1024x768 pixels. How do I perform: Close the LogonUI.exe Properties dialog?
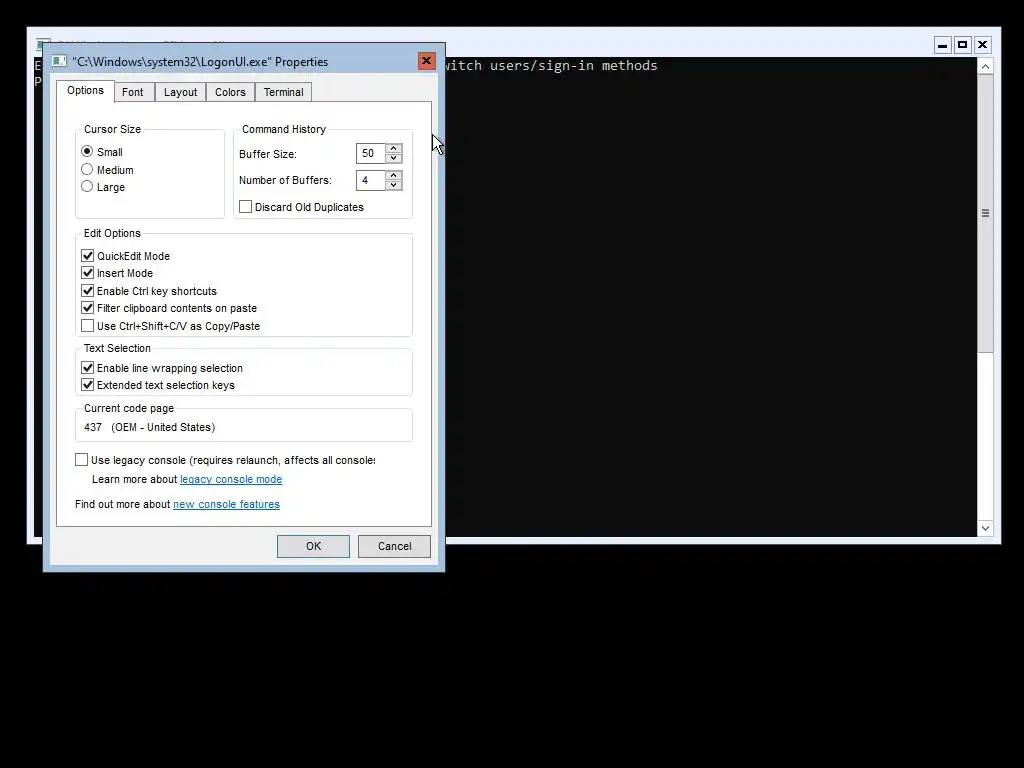pyautogui.click(x=426, y=61)
